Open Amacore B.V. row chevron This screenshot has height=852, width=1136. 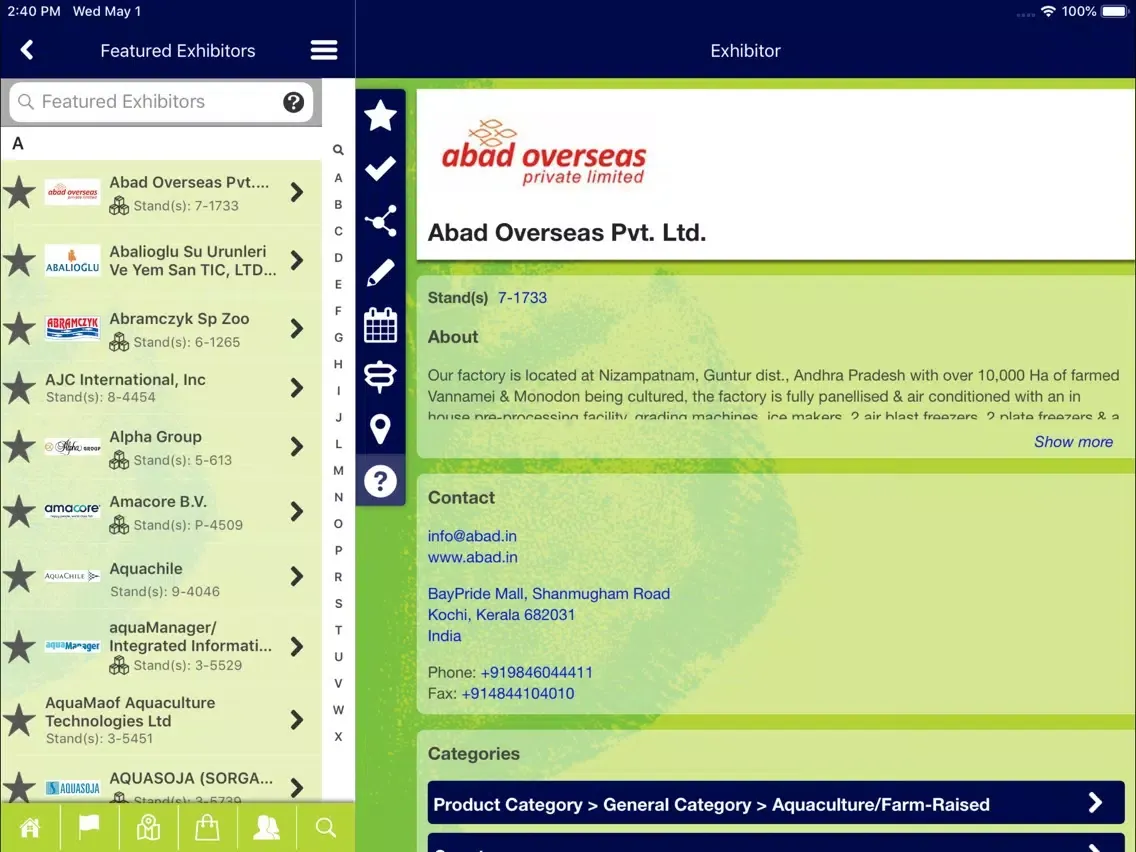(297, 512)
